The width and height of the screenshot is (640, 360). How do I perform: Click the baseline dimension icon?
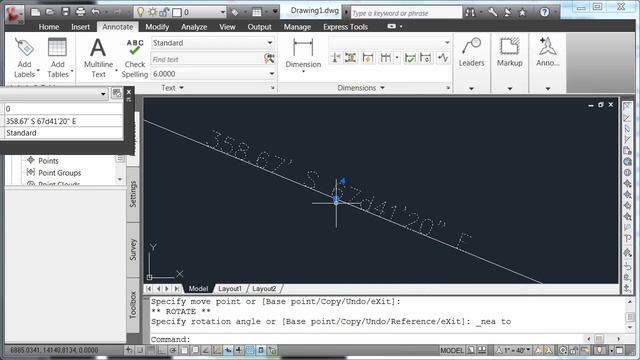[385, 58]
